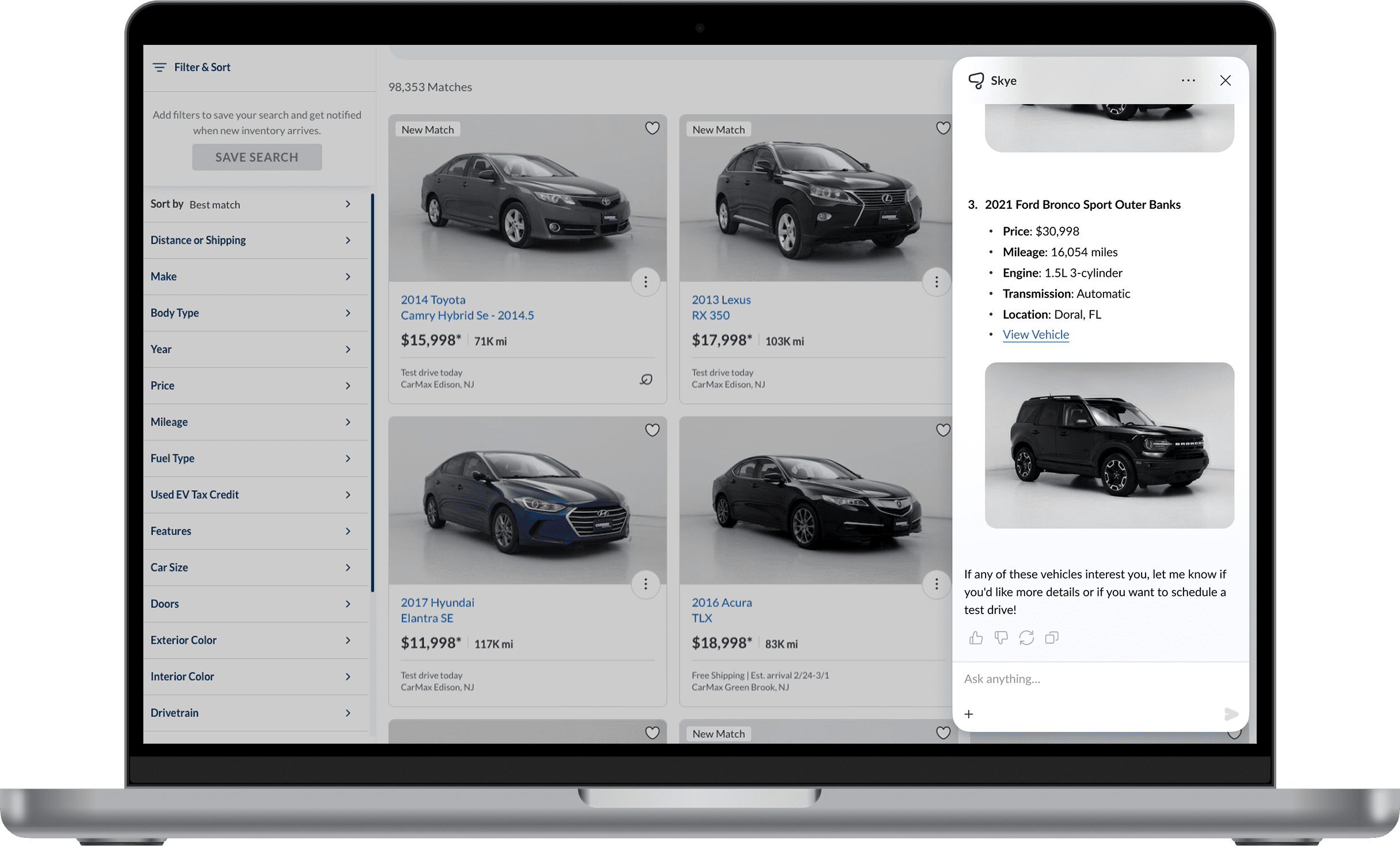Screen dimensions: 1400x846
Task: Click the 2021 Ford Bronco Sport Outer Banks heading
Action: pyautogui.click(x=1082, y=204)
